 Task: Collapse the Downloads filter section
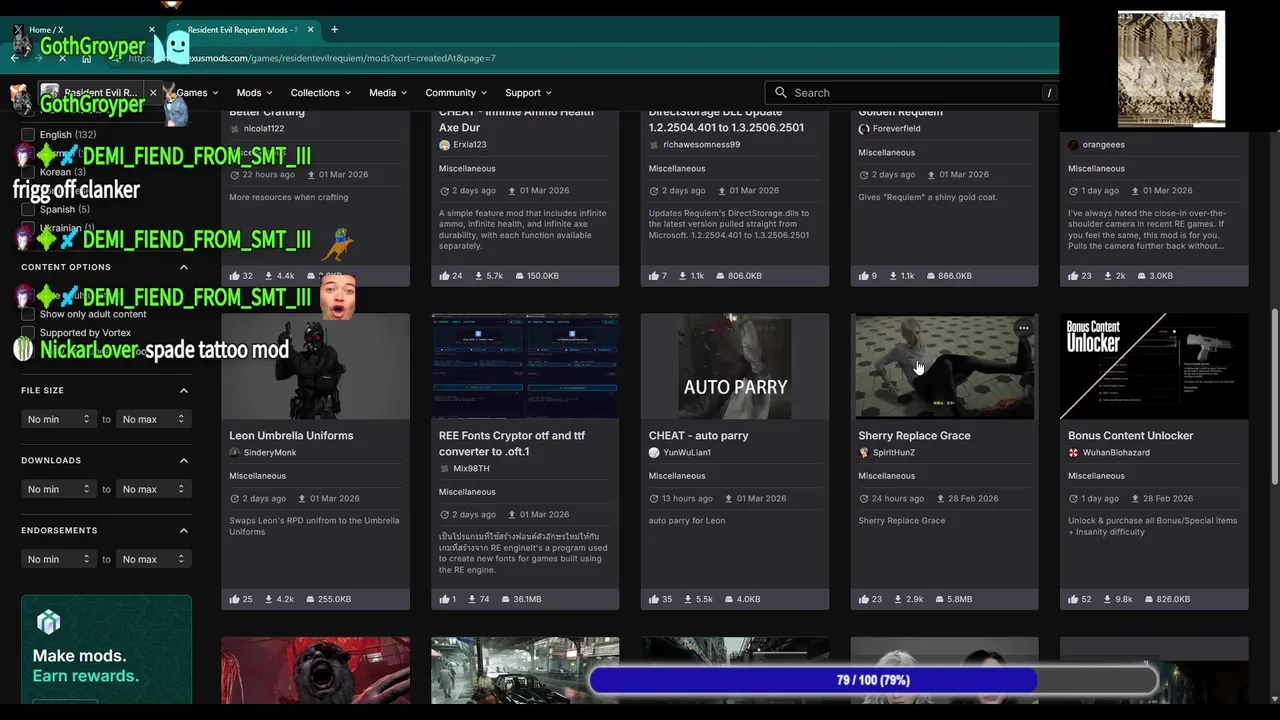tap(184, 460)
